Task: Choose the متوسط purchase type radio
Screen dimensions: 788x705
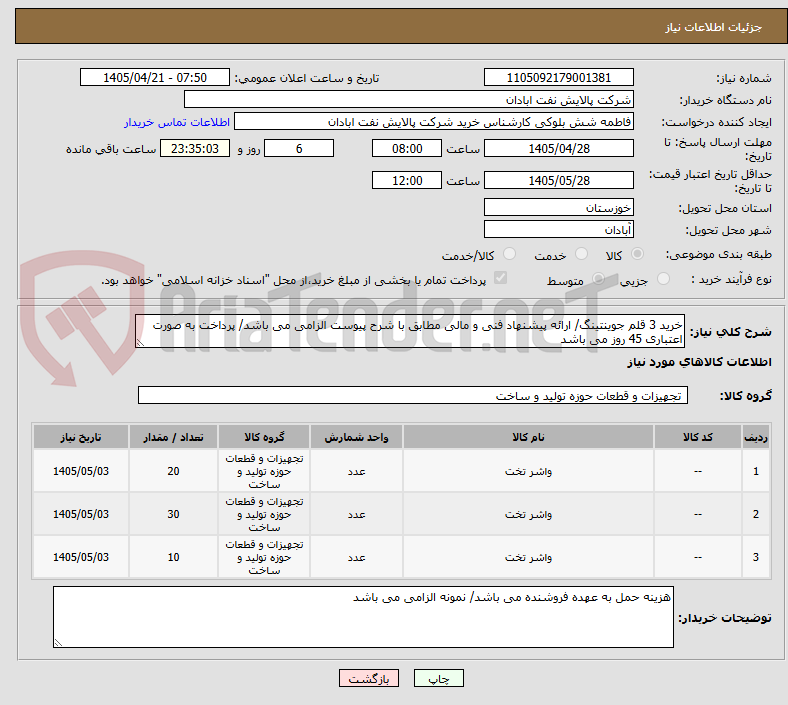Action: pyautogui.click(x=598, y=278)
